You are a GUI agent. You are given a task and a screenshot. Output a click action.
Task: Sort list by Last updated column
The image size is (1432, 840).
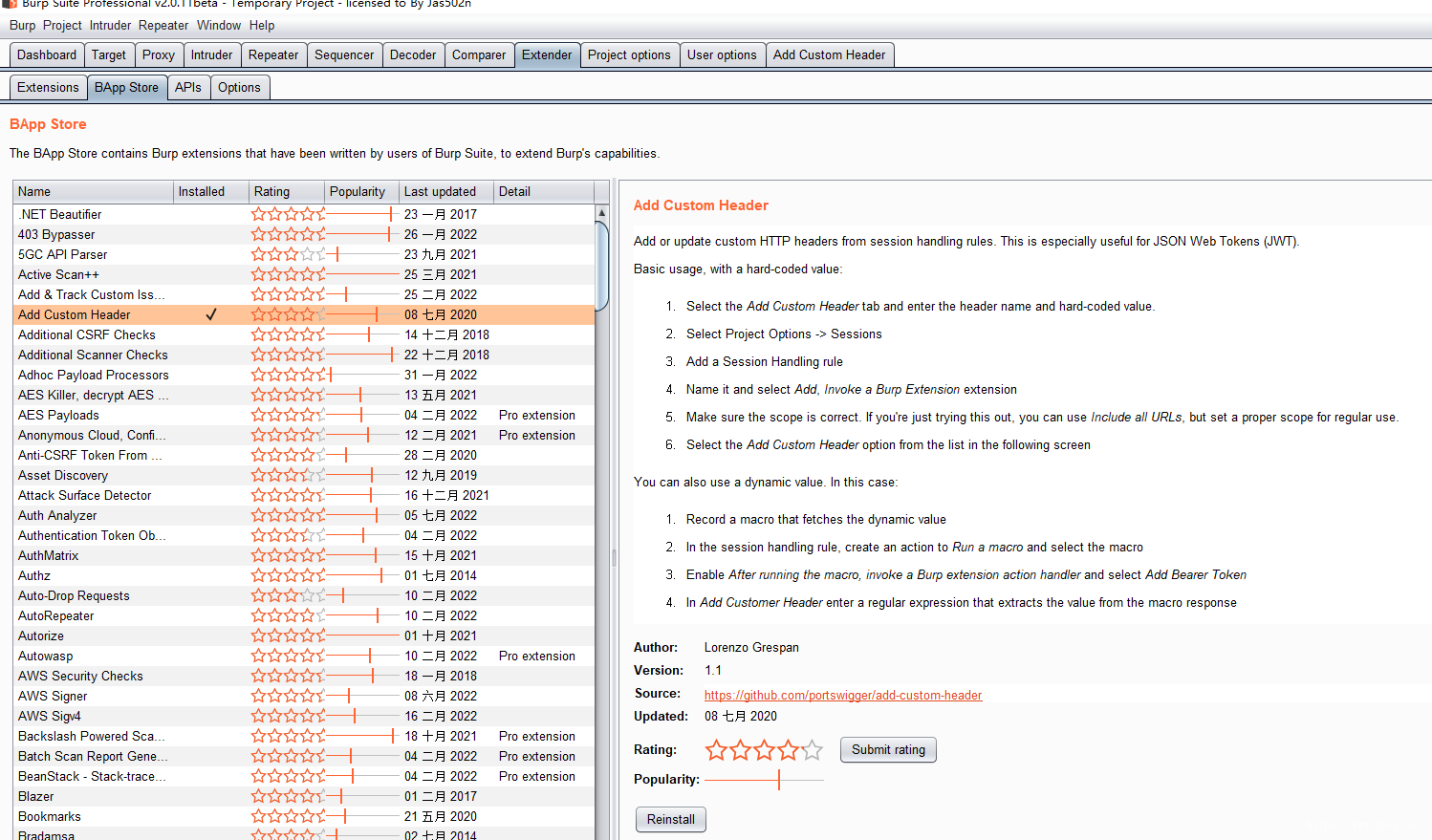click(446, 192)
